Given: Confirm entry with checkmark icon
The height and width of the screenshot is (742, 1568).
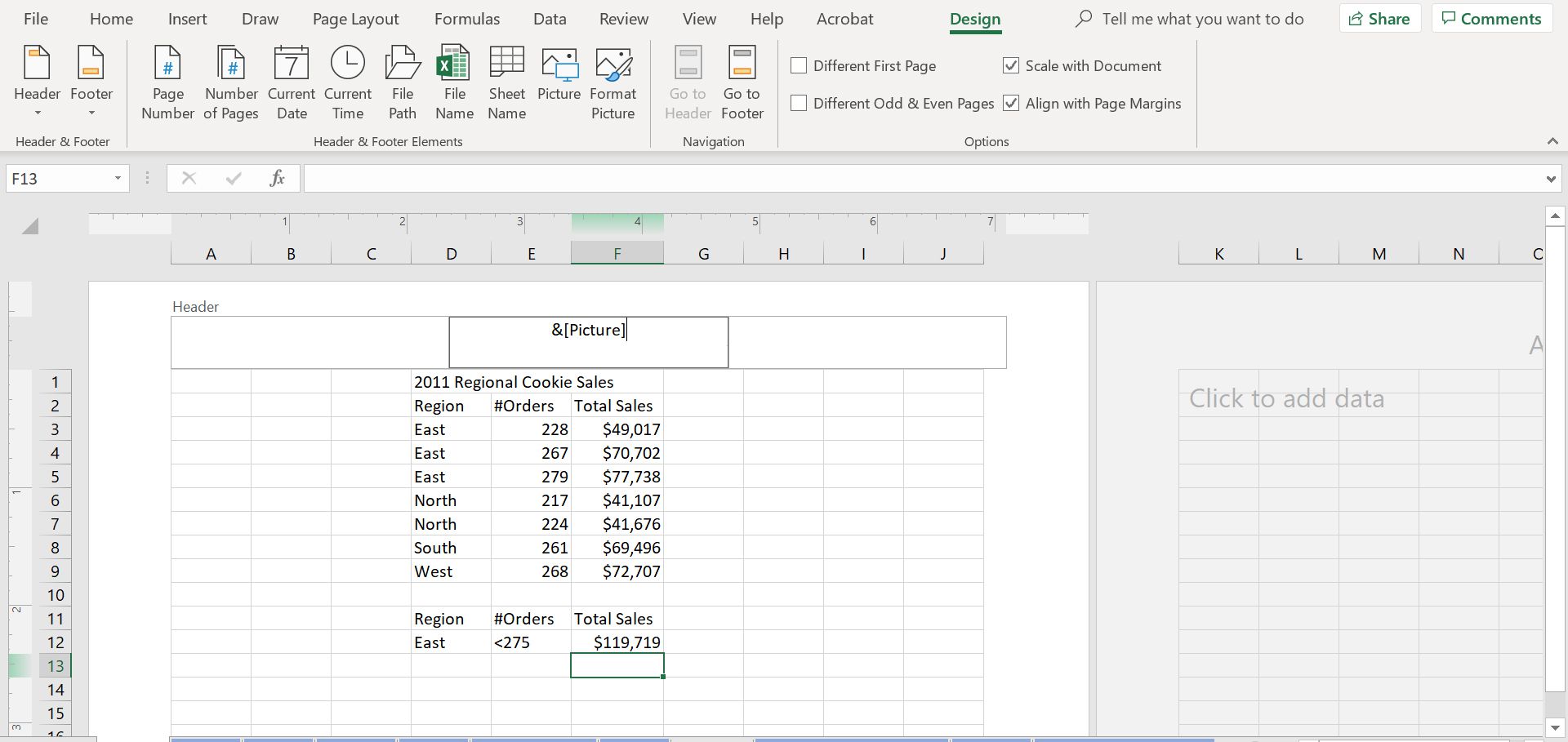Looking at the screenshot, I should (x=234, y=178).
